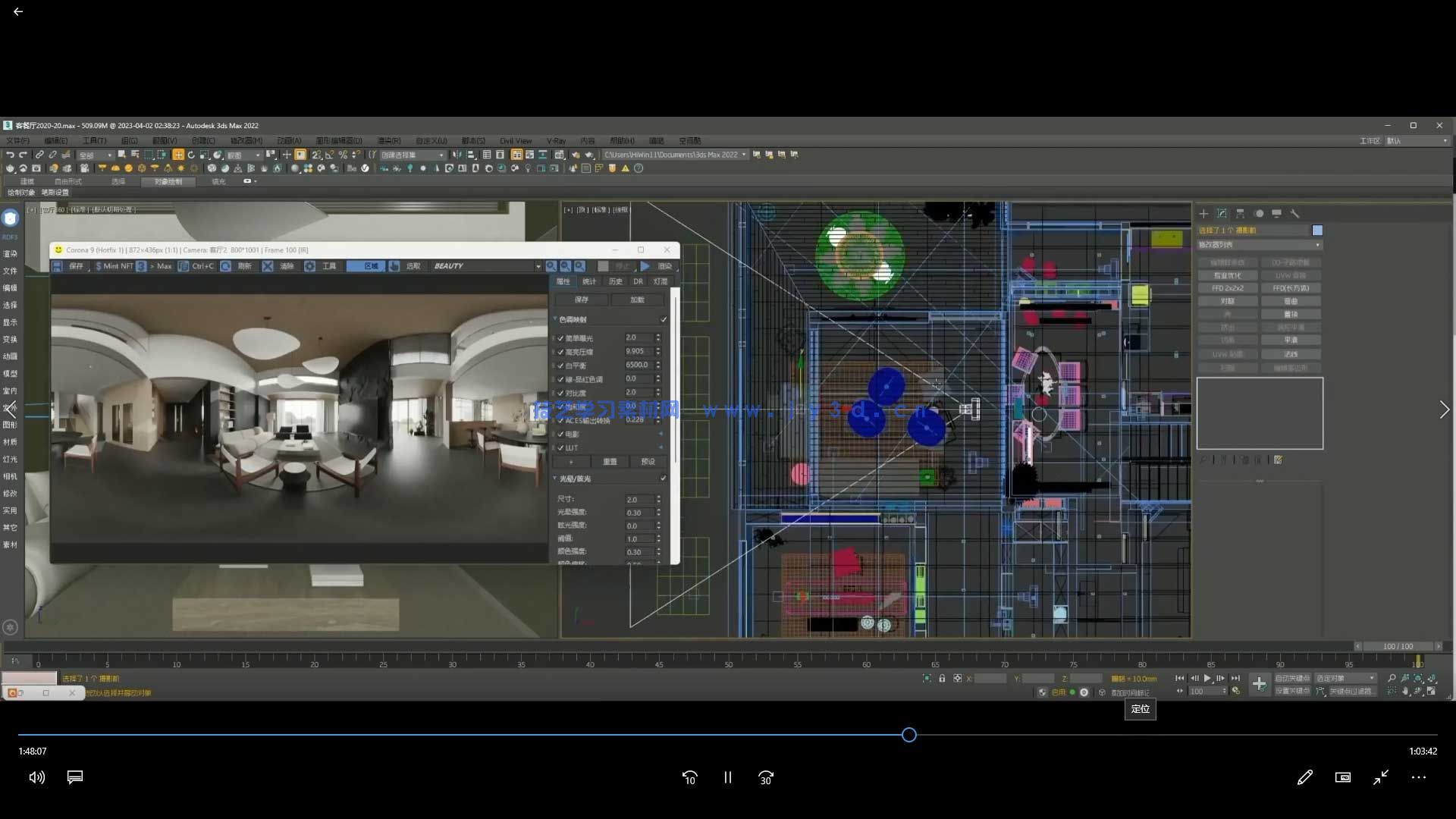
Task: Click the Undo arrow in main toolbar
Action: (x=10, y=155)
